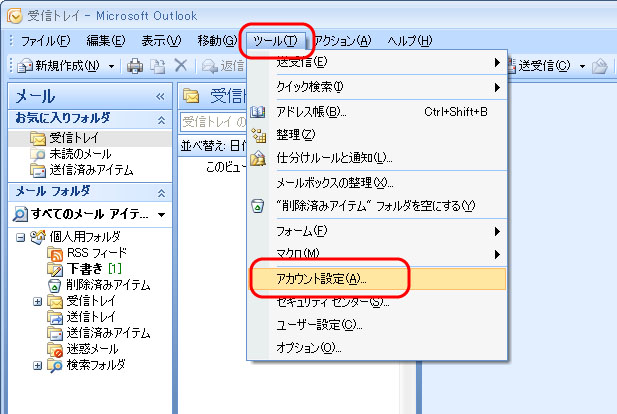Expand the 検索フォルダ tree node

coord(37,366)
